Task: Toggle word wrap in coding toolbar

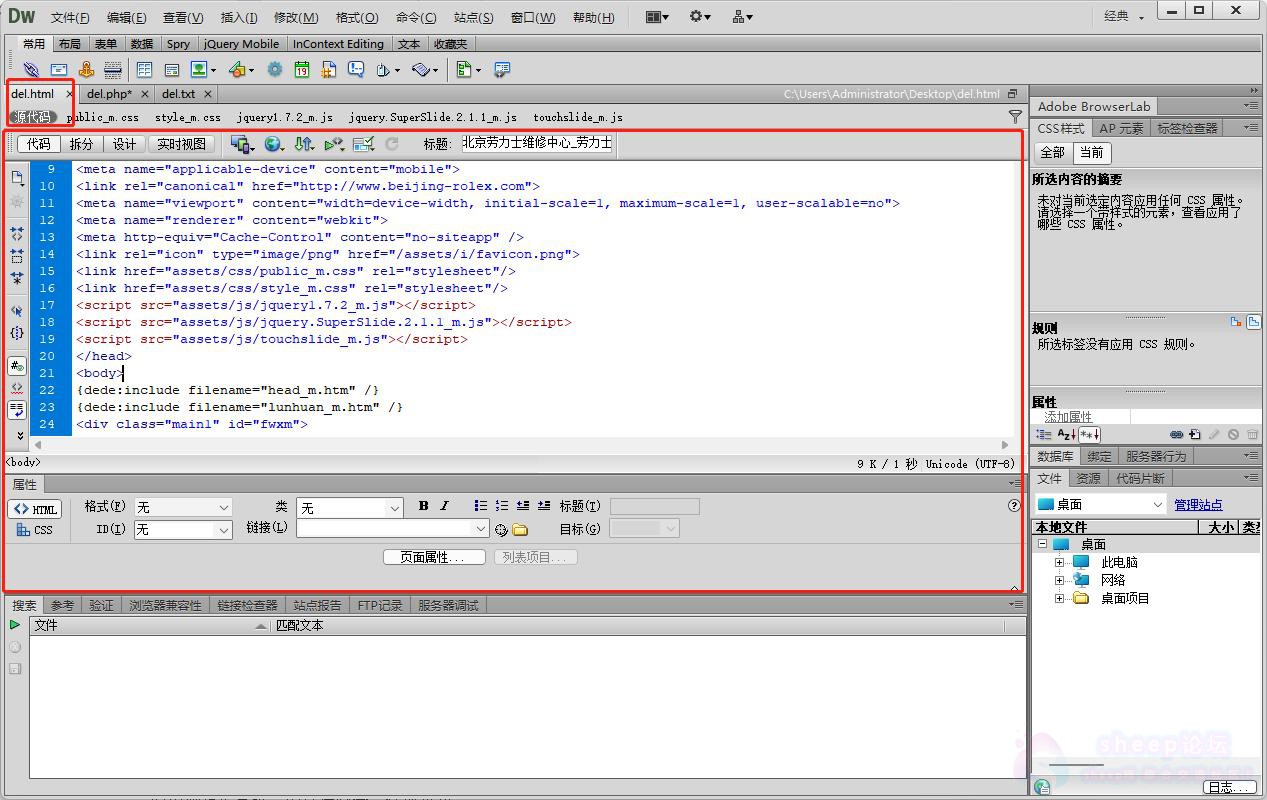Action: click(17, 410)
